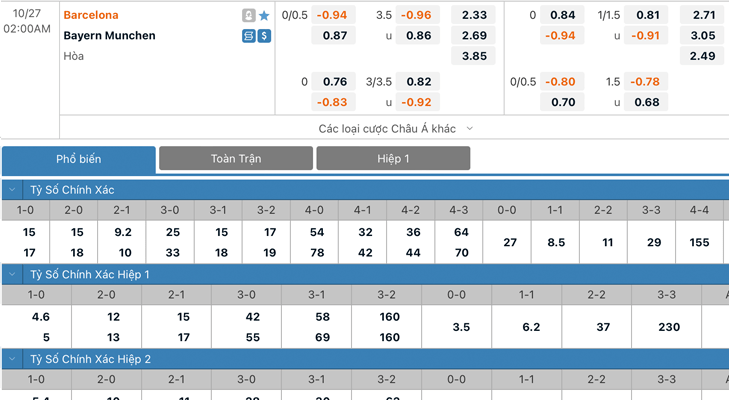This screenshot has height=400, width=729.
Task: Select 1-1 full match odds 8.5
Action: pos(556,242)
